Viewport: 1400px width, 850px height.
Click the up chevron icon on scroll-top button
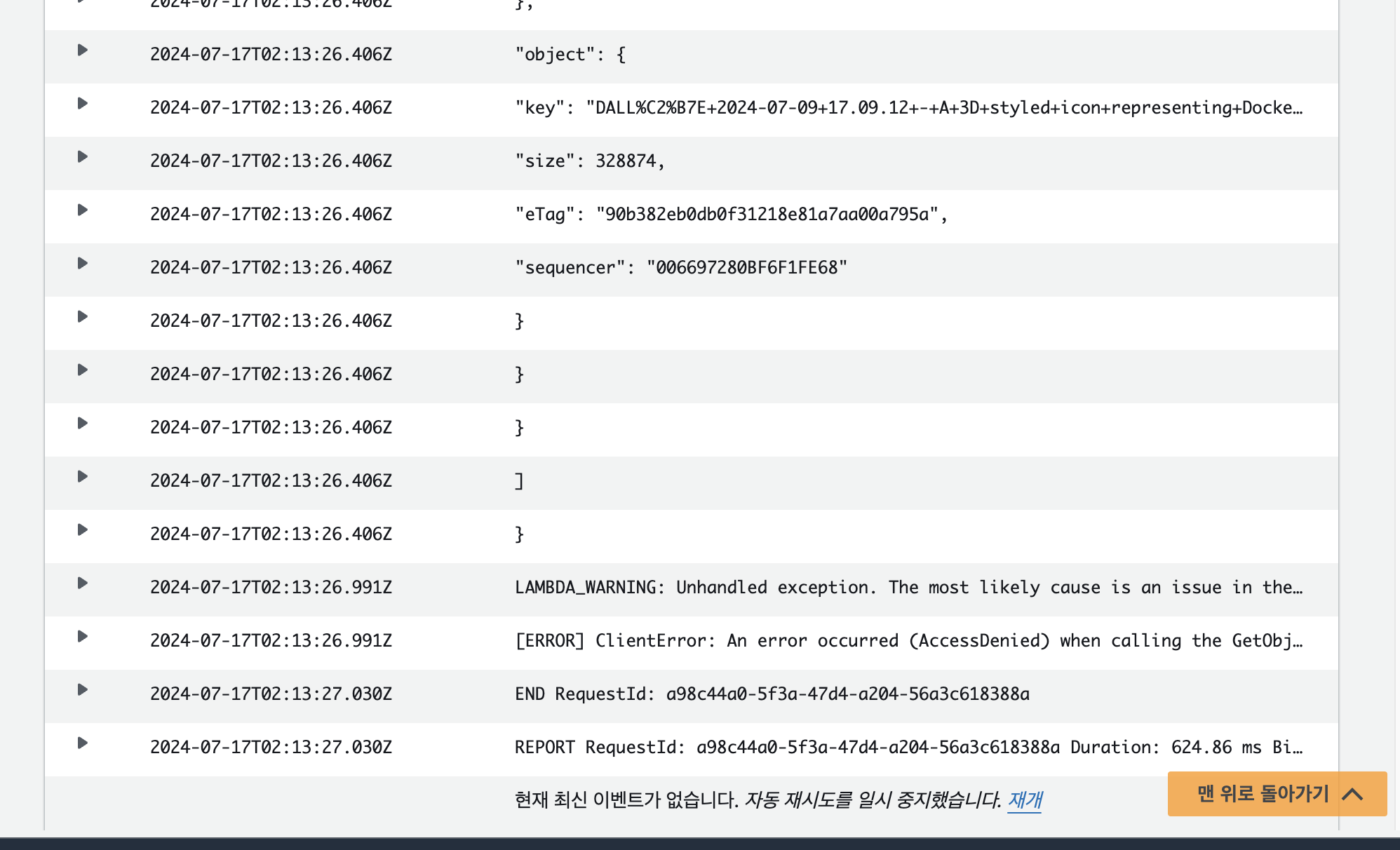[x=1352, y=794]
